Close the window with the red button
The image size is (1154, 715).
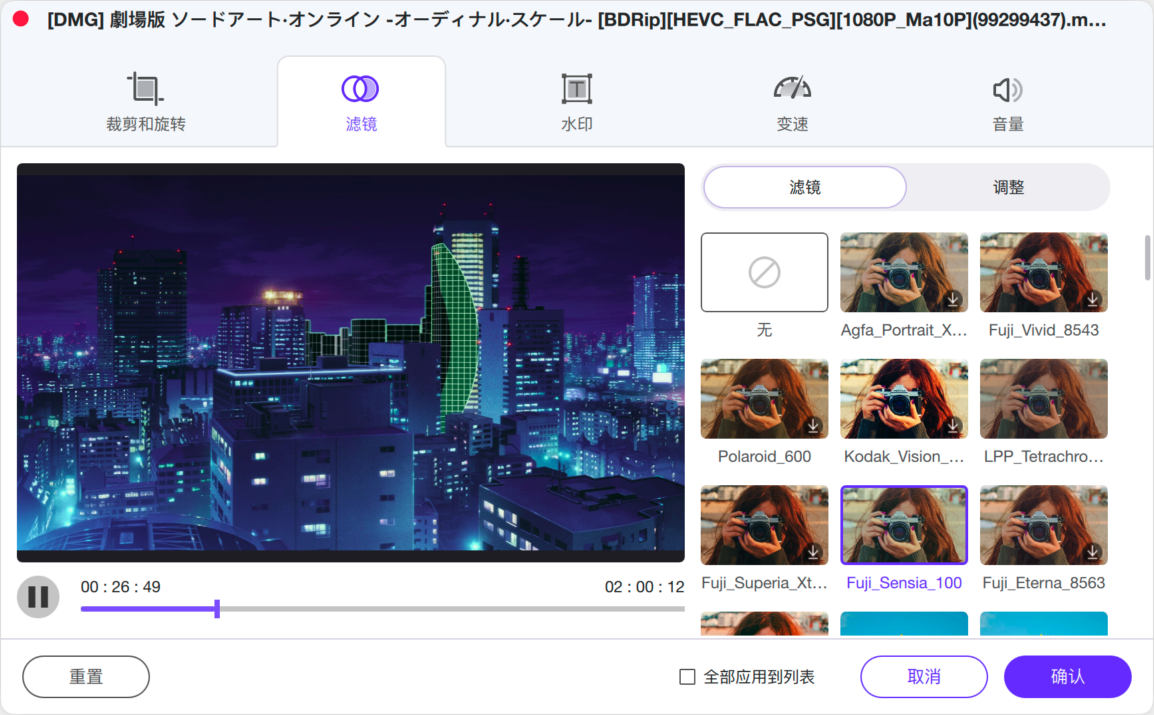pos(21,19)
